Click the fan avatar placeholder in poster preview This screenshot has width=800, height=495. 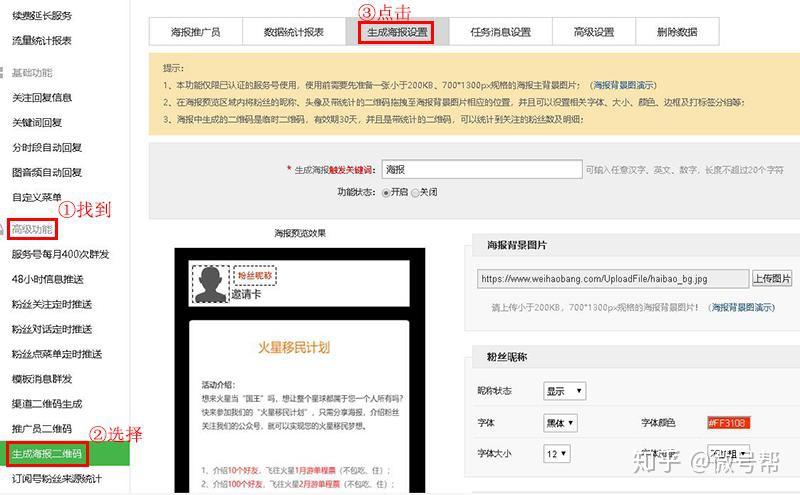click(211, 284)
